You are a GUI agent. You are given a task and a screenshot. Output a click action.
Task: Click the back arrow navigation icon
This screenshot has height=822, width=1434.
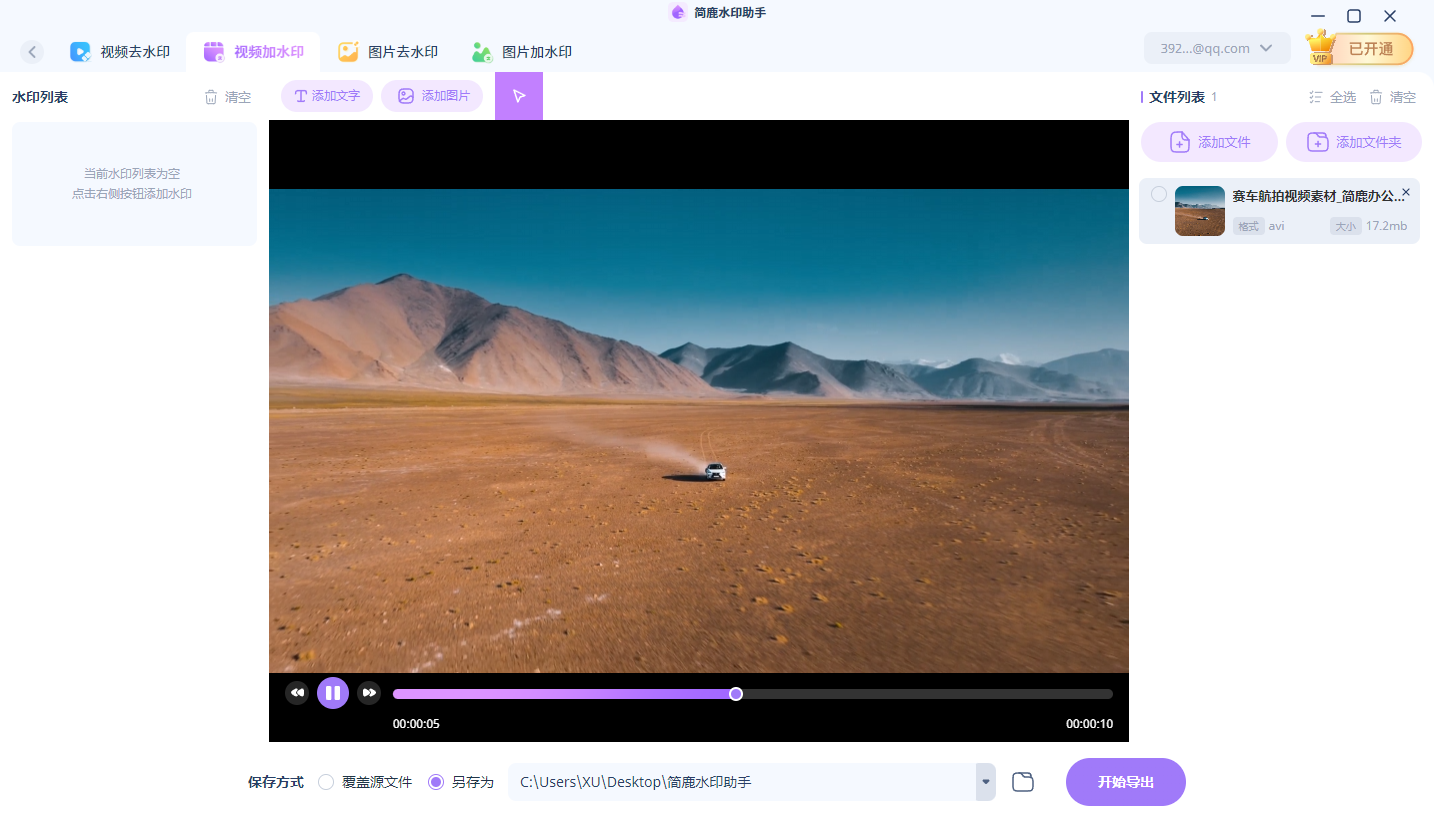pos(32,52)
